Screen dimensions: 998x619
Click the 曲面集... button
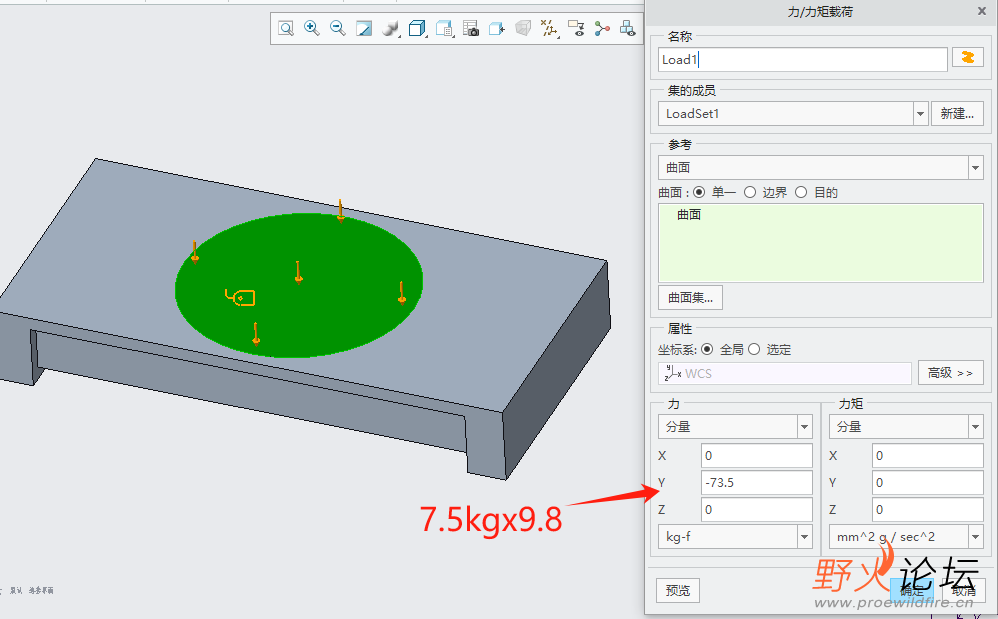(x=691, y=298)
